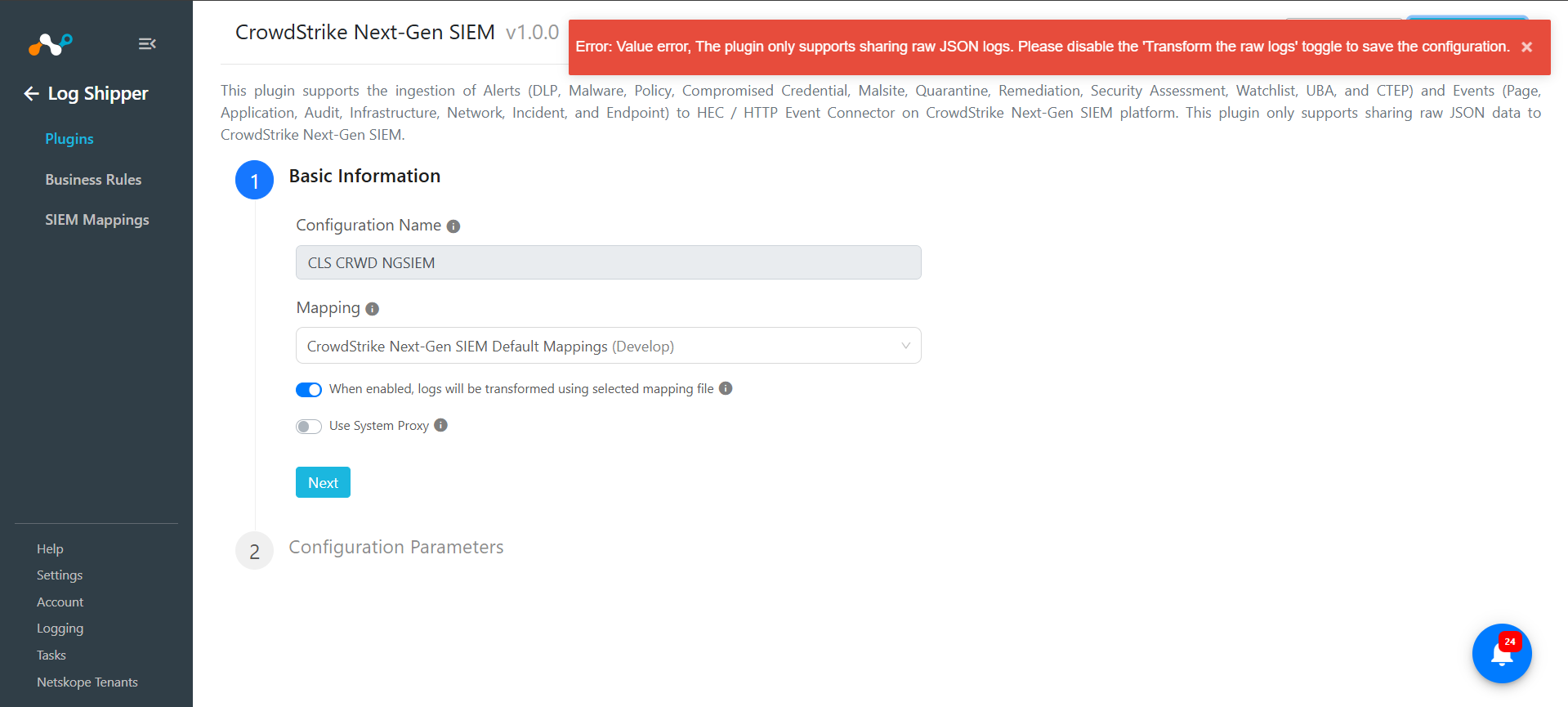Click the Configuration Name info icon

click(x=453, y=226)
